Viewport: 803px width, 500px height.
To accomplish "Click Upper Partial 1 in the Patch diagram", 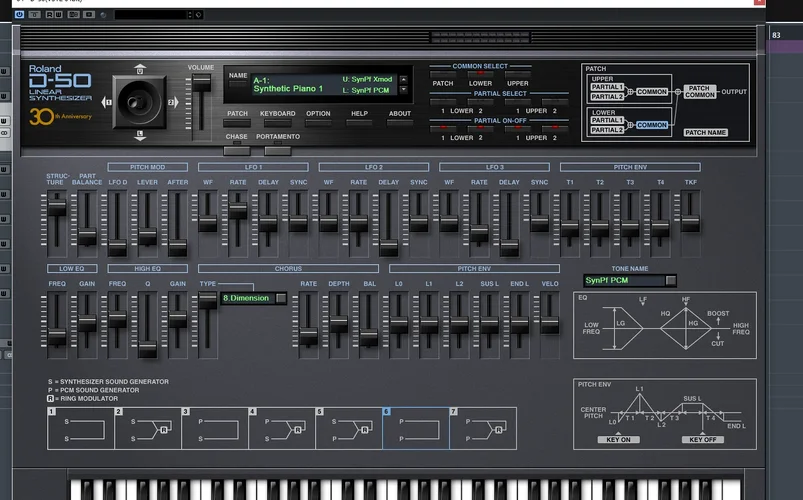I will [607, 87].
